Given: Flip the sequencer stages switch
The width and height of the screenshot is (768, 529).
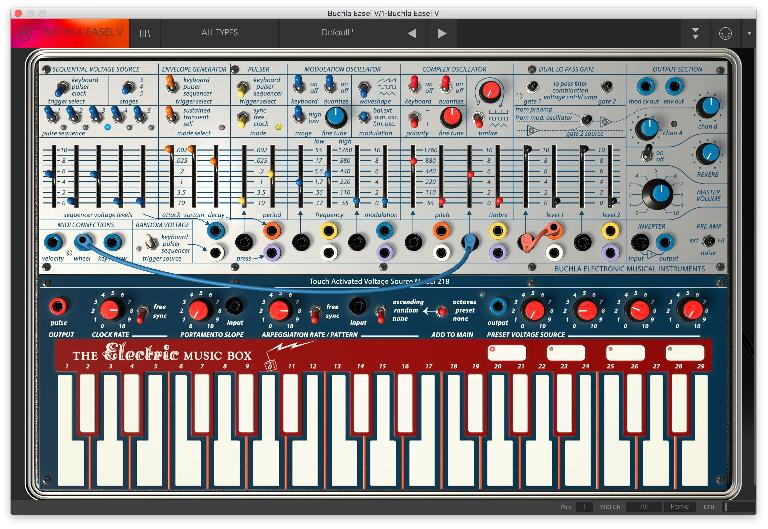Looking at the screenshot, I should [128, 88].
